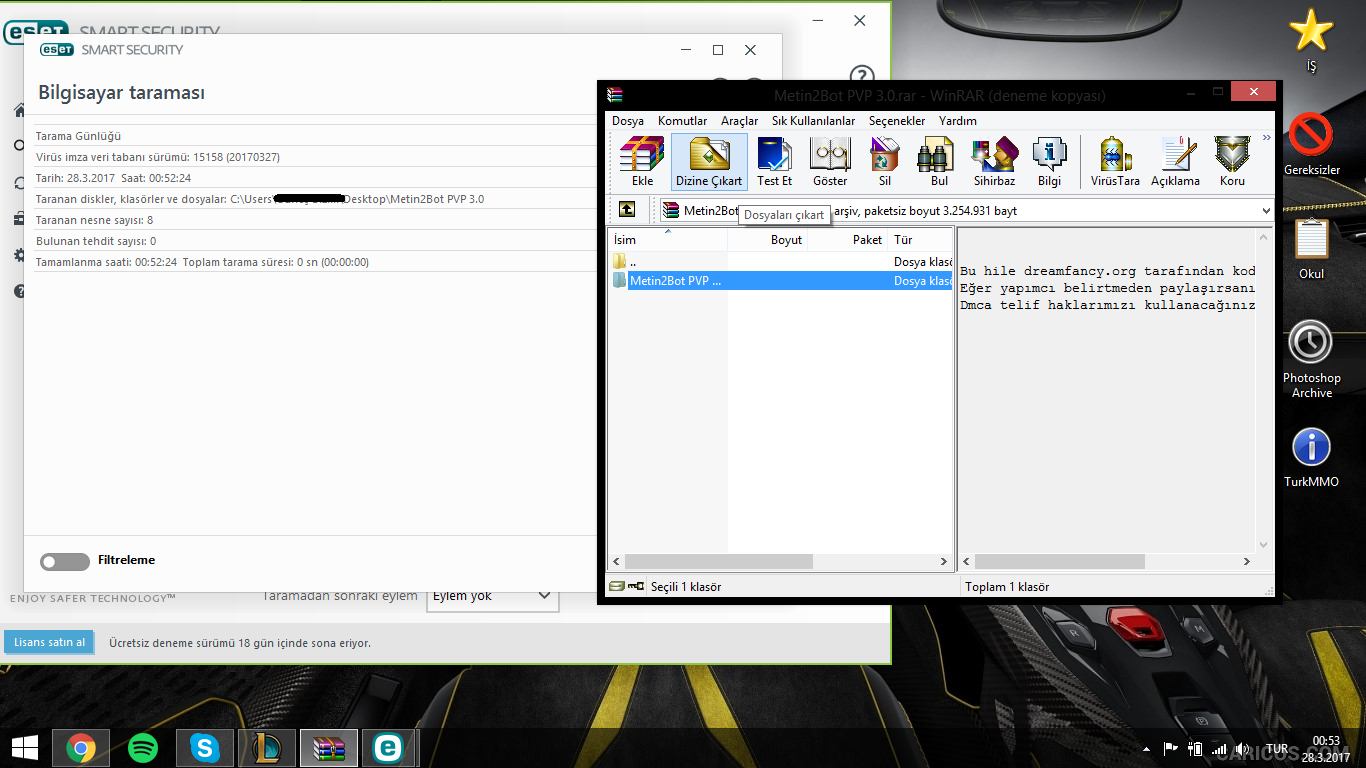Click 'Seçili 1 klasör' status text
The height and width of the screenshot is (768, 1366).
pos(686,587)
